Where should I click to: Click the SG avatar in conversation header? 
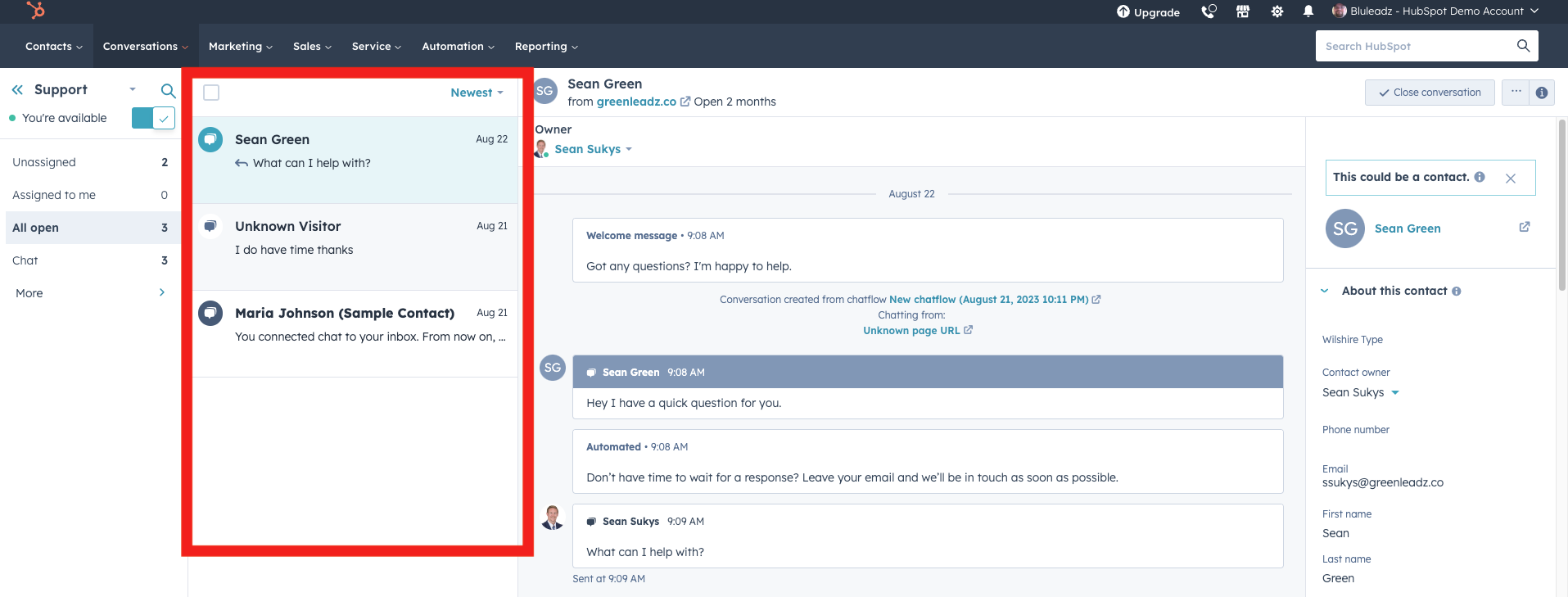545,91
